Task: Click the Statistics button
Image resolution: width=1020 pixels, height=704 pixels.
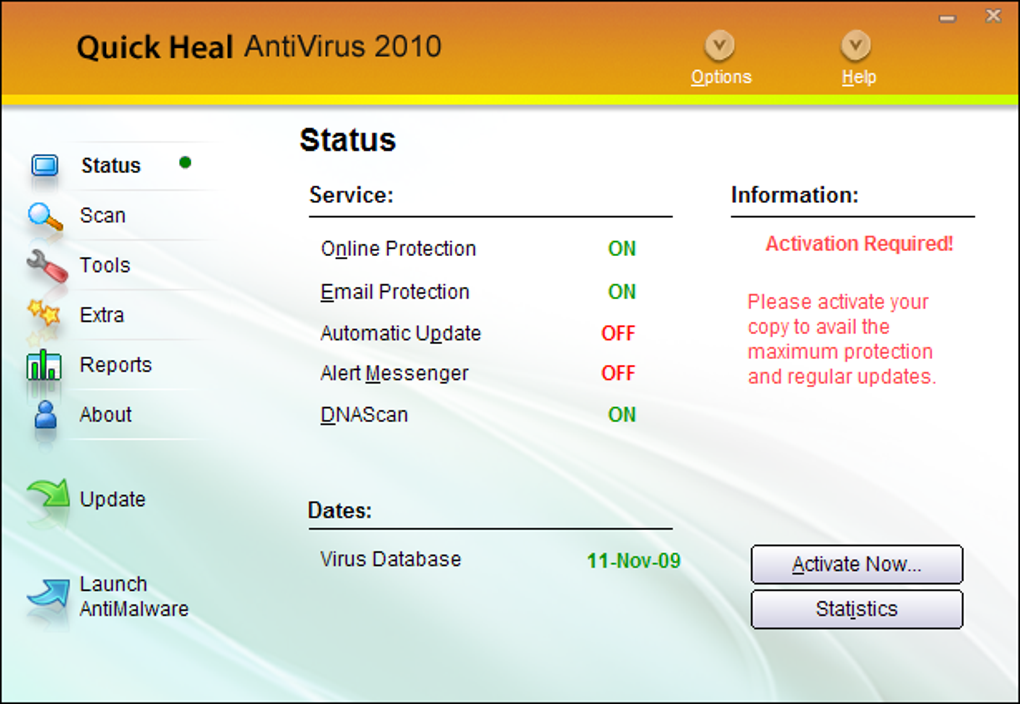Action: 857,609
